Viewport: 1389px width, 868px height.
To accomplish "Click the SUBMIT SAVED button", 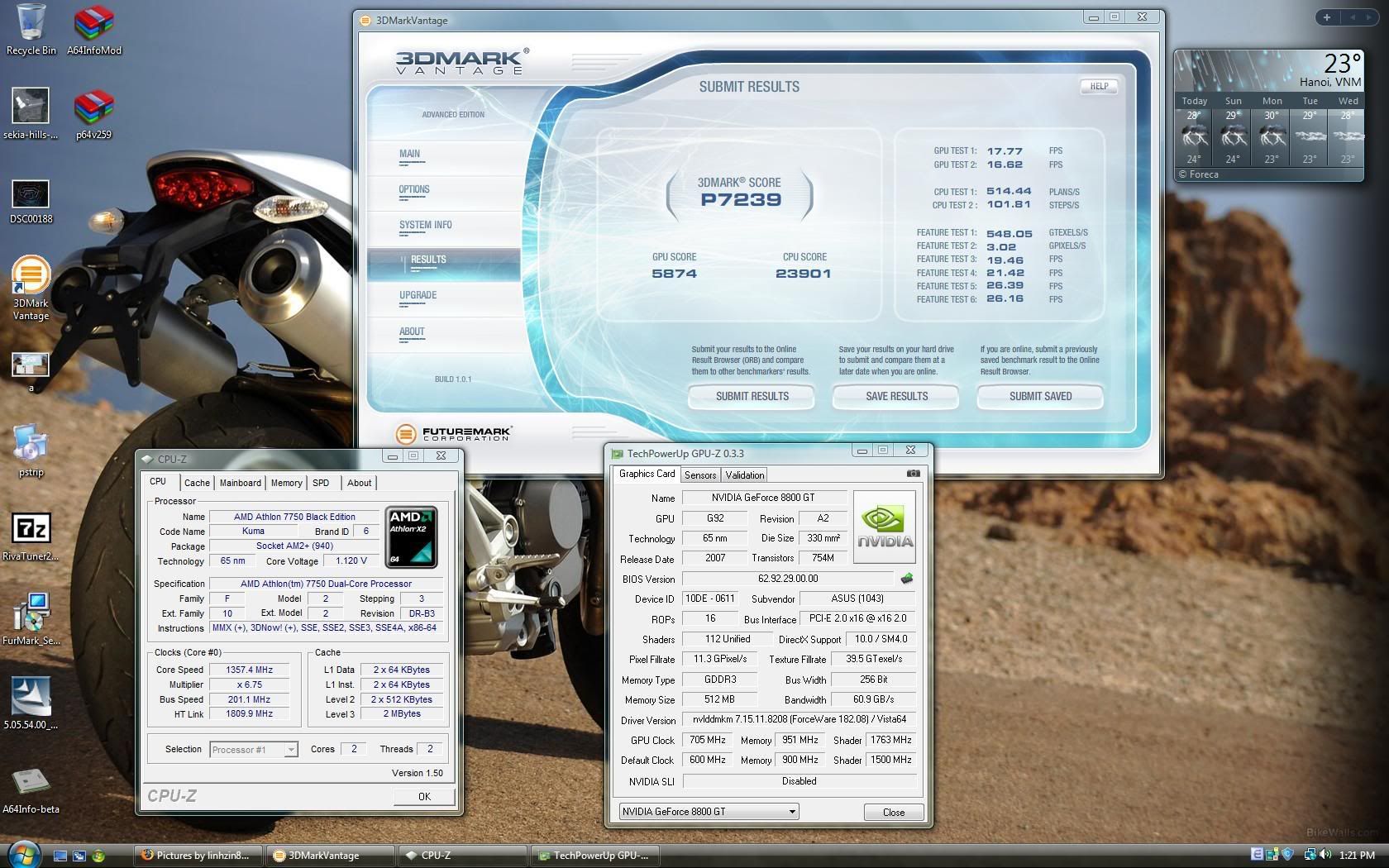I will coord(1040,397).
